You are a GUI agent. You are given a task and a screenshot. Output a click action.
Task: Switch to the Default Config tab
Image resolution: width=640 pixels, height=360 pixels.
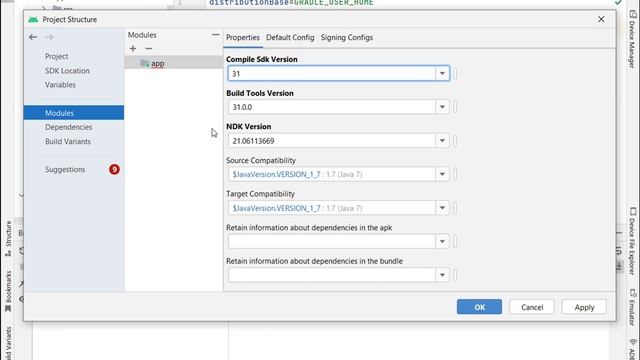pos(290,38)
